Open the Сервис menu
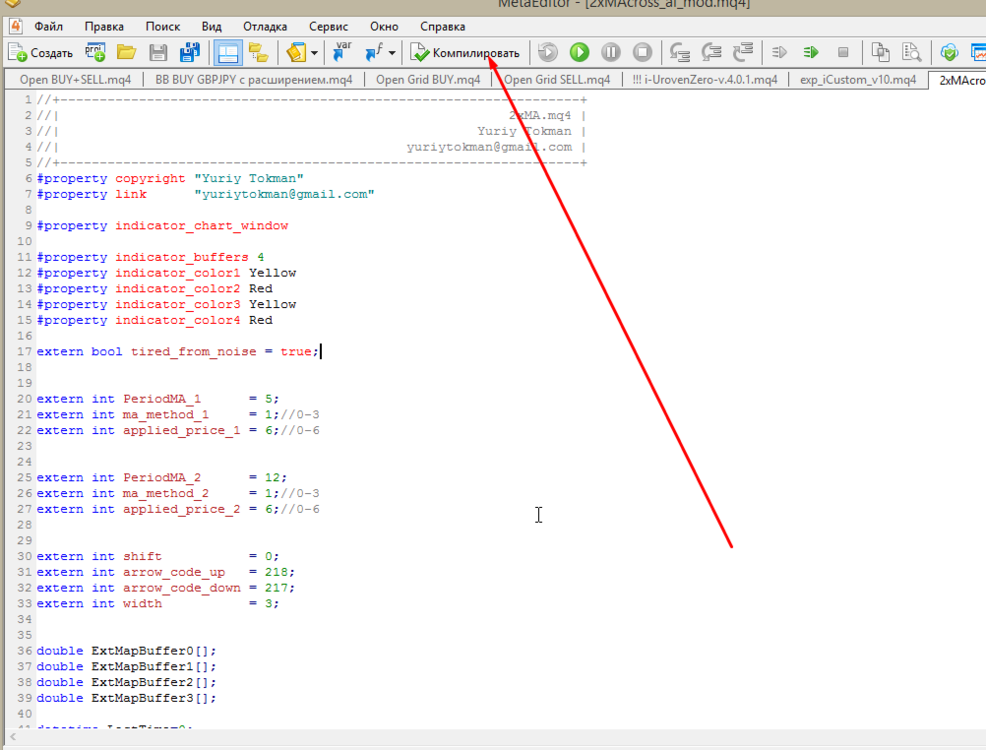The image size is (986, 750). (x=328, y=26)
